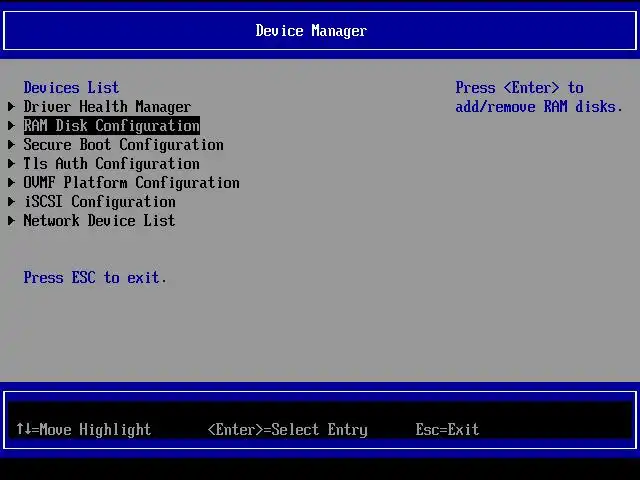The width and height of the screenshot is (640, 480).
Task: Open Secure Boot Configuration
Action: pos(123,144)
